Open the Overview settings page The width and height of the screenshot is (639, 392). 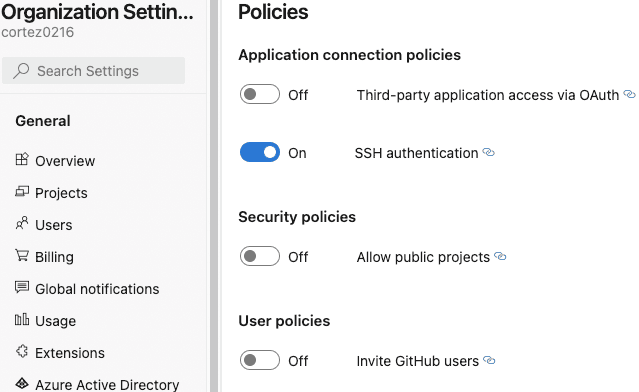[65, 161]
